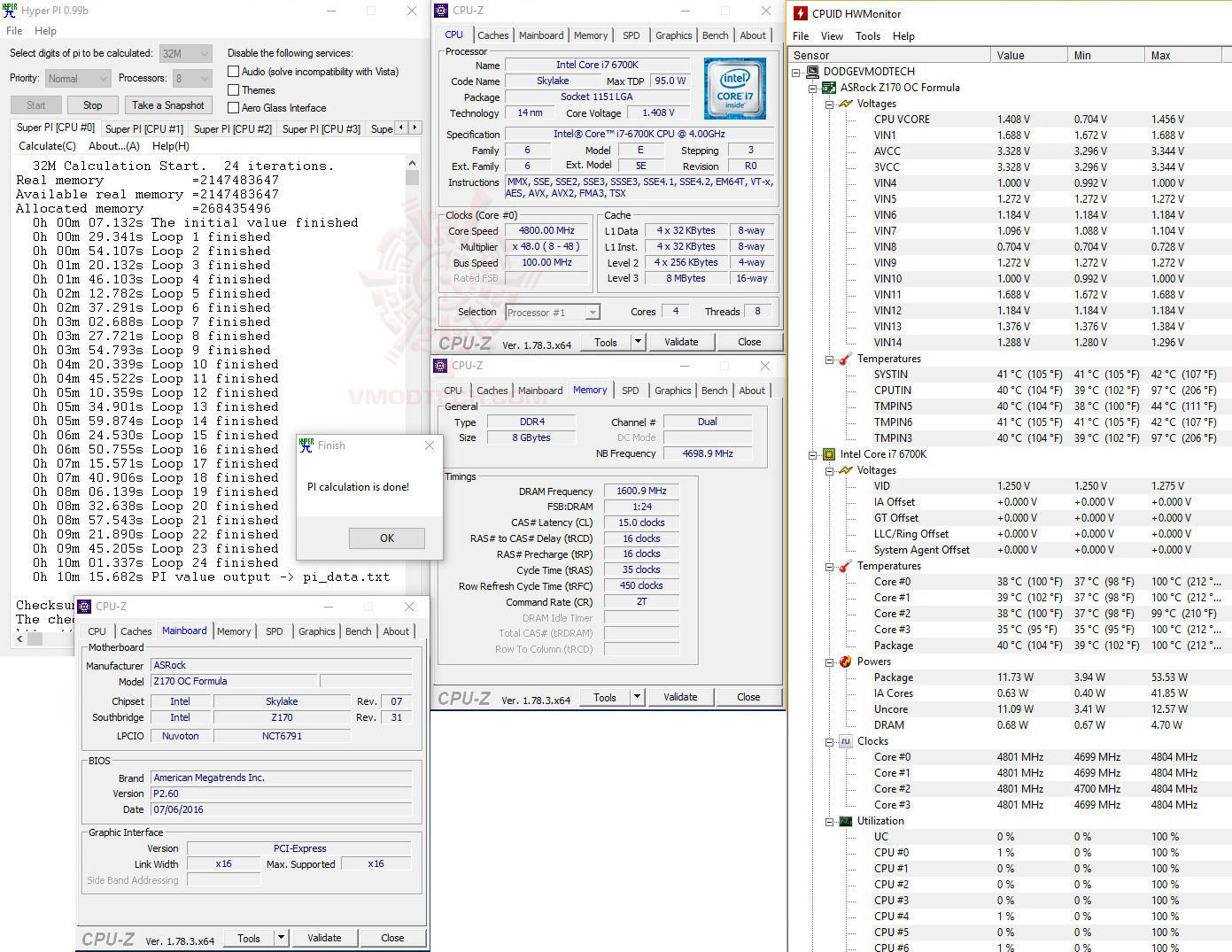
Task: Click Take a Snapshot button
Action: point(168,105)
